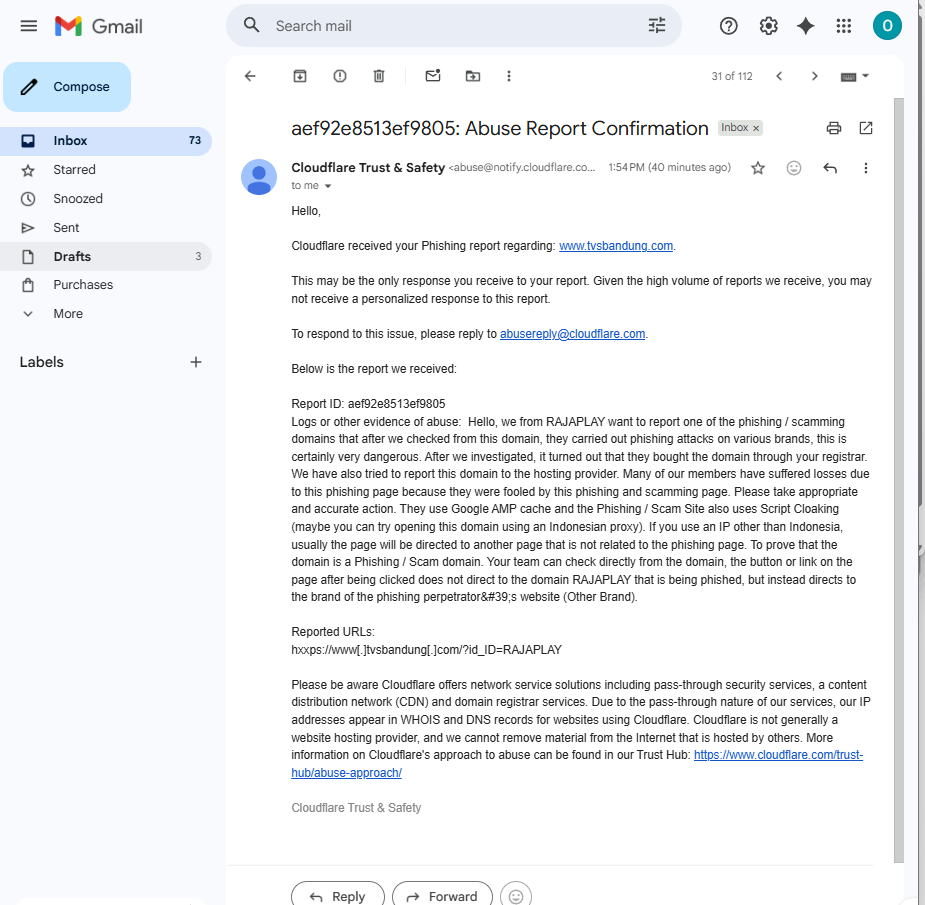Open the Inbox folder

pyautogui.click(x=106, y=141)
